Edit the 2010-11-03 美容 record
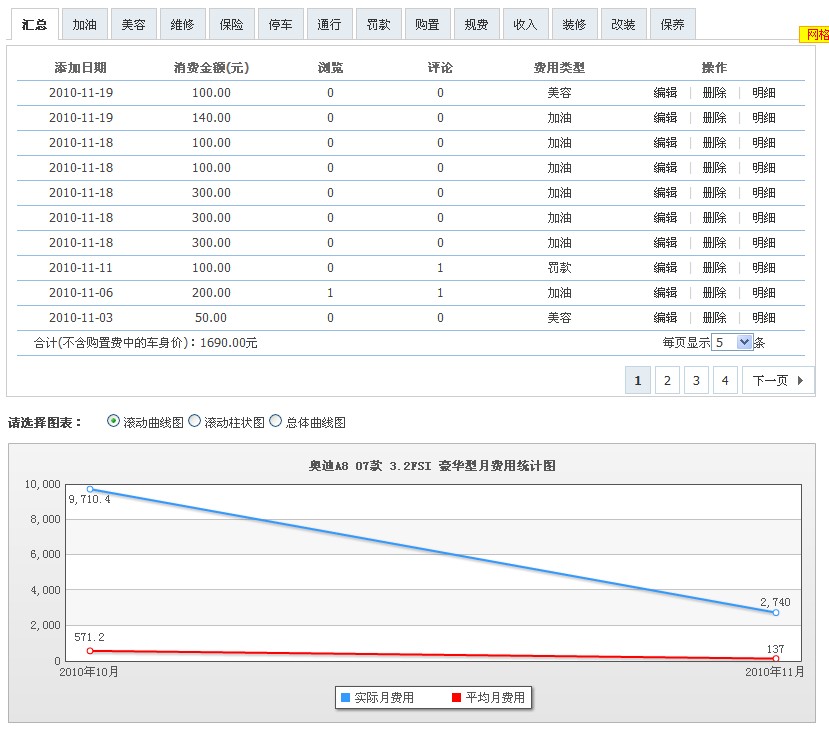 pos(664,317)
